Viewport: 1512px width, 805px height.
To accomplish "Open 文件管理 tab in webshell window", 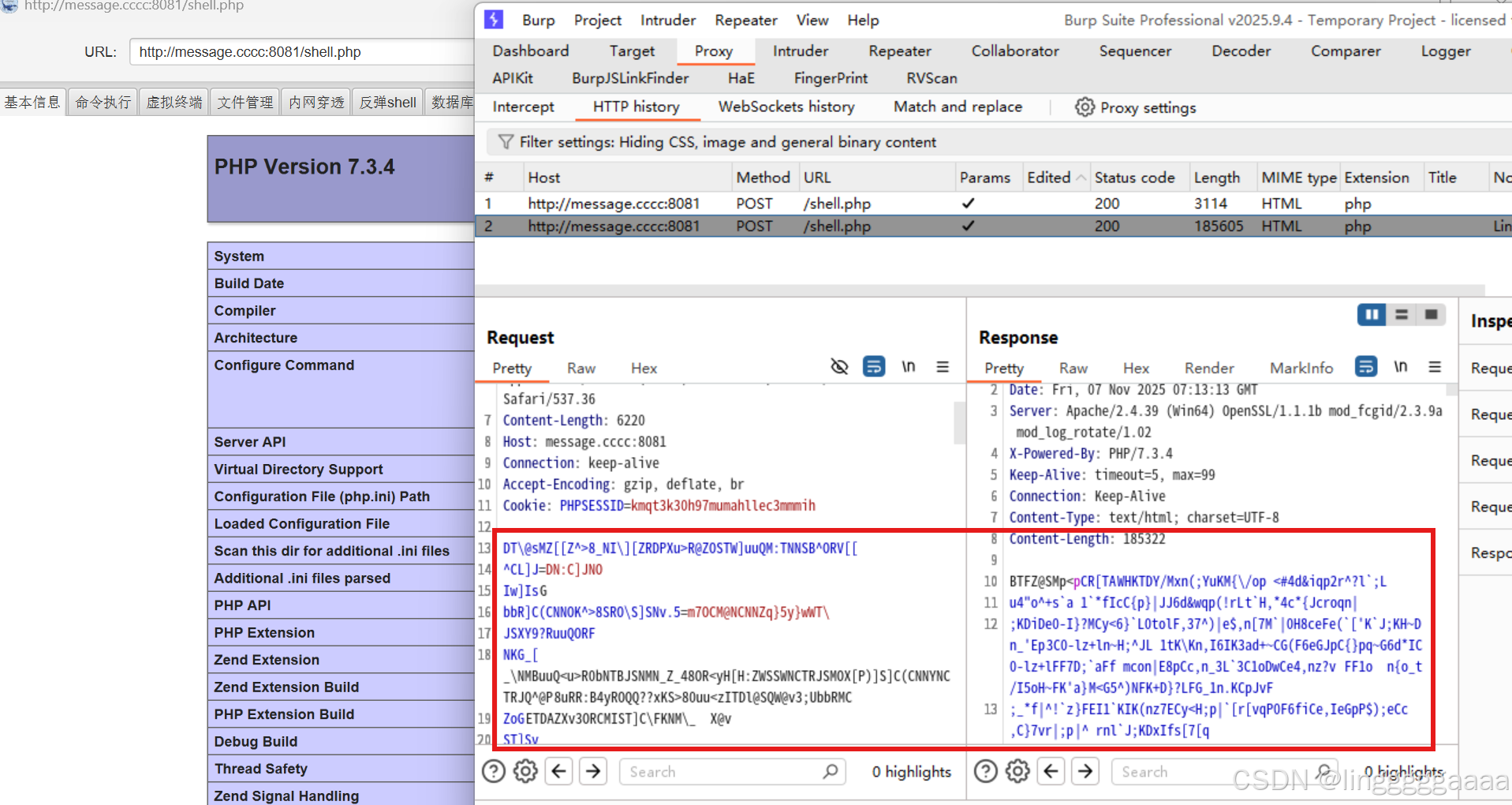I will tap(245, 102).
